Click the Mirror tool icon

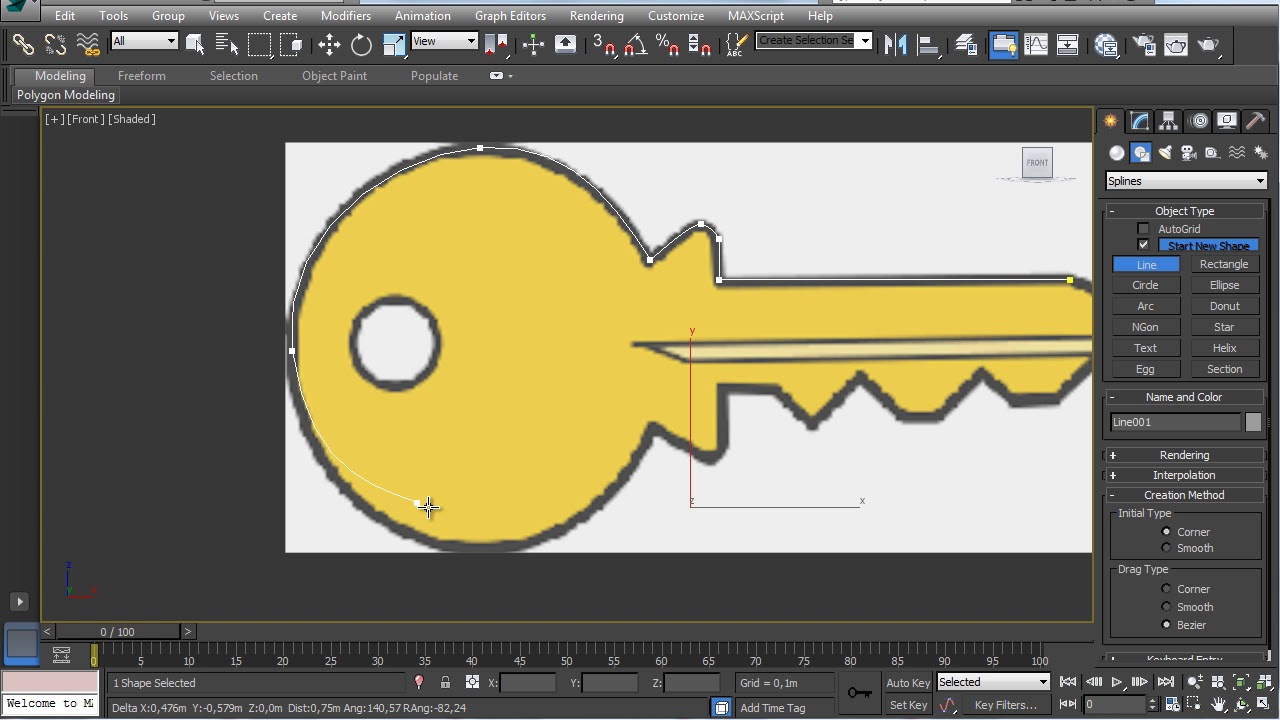coord(895,44)
